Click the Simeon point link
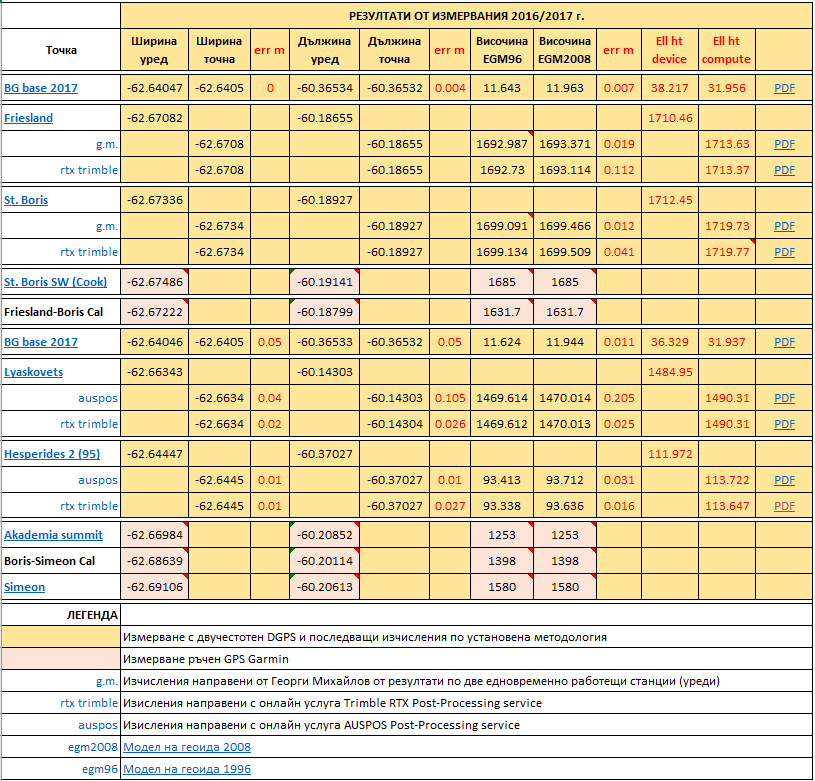Viewport: 815px width, 781px height. click(25, 587)
